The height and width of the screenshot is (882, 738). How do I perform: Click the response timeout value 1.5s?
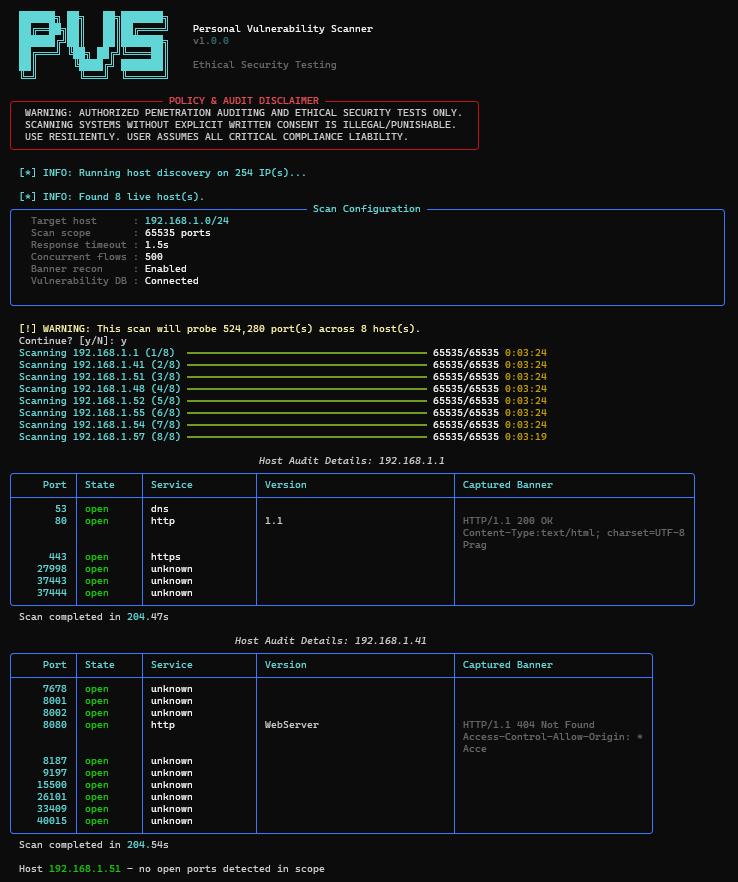click(156, 245)
